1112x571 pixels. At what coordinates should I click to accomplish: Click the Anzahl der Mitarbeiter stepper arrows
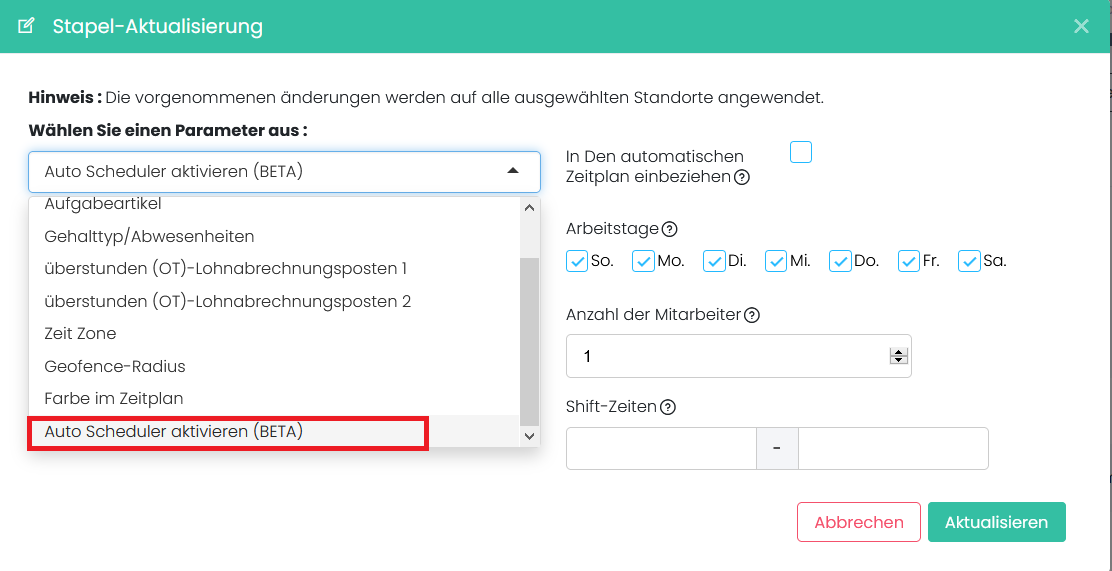pos(898,356)
